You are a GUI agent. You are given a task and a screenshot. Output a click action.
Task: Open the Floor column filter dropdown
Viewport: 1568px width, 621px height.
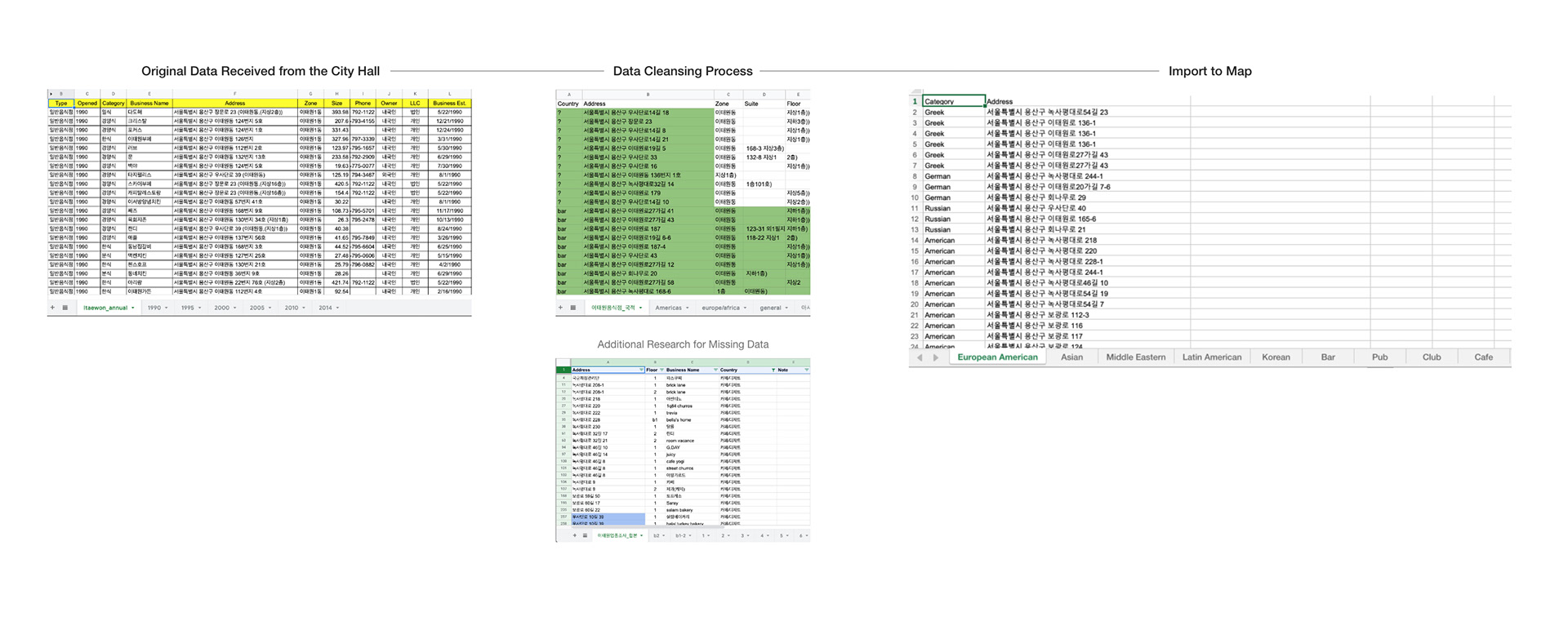[x=661, y=370]
